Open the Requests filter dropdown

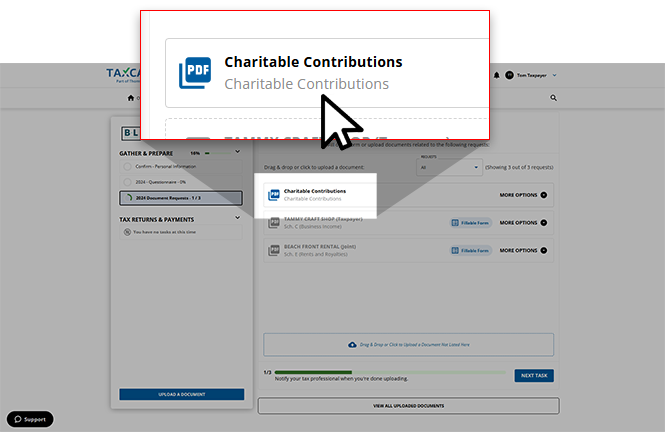pos(449,167)
